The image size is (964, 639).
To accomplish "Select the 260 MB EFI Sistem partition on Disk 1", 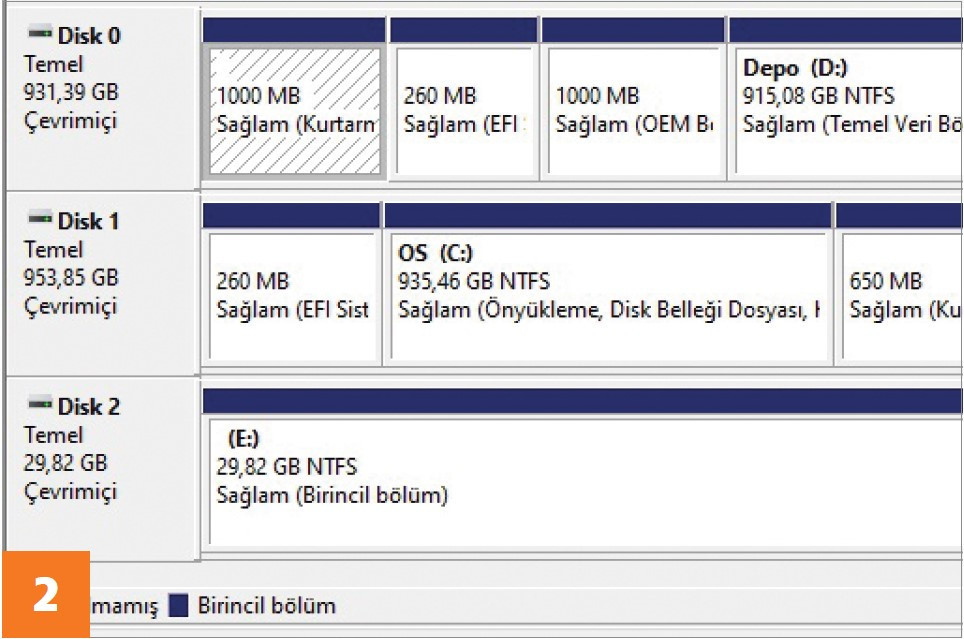I will pos(292,296).
